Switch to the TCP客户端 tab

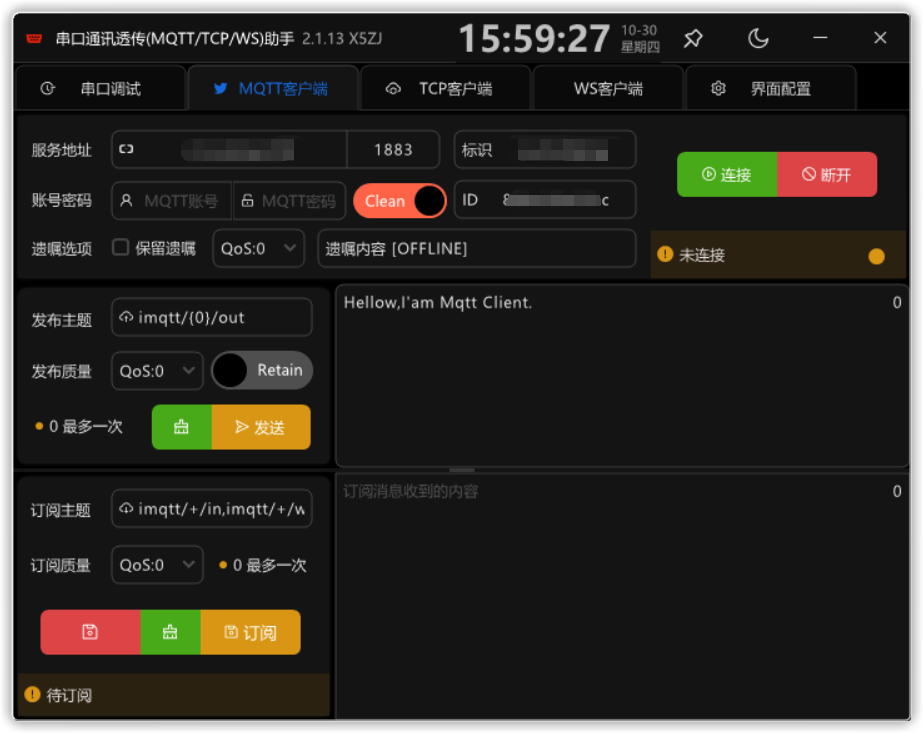[x=446, y=88]
